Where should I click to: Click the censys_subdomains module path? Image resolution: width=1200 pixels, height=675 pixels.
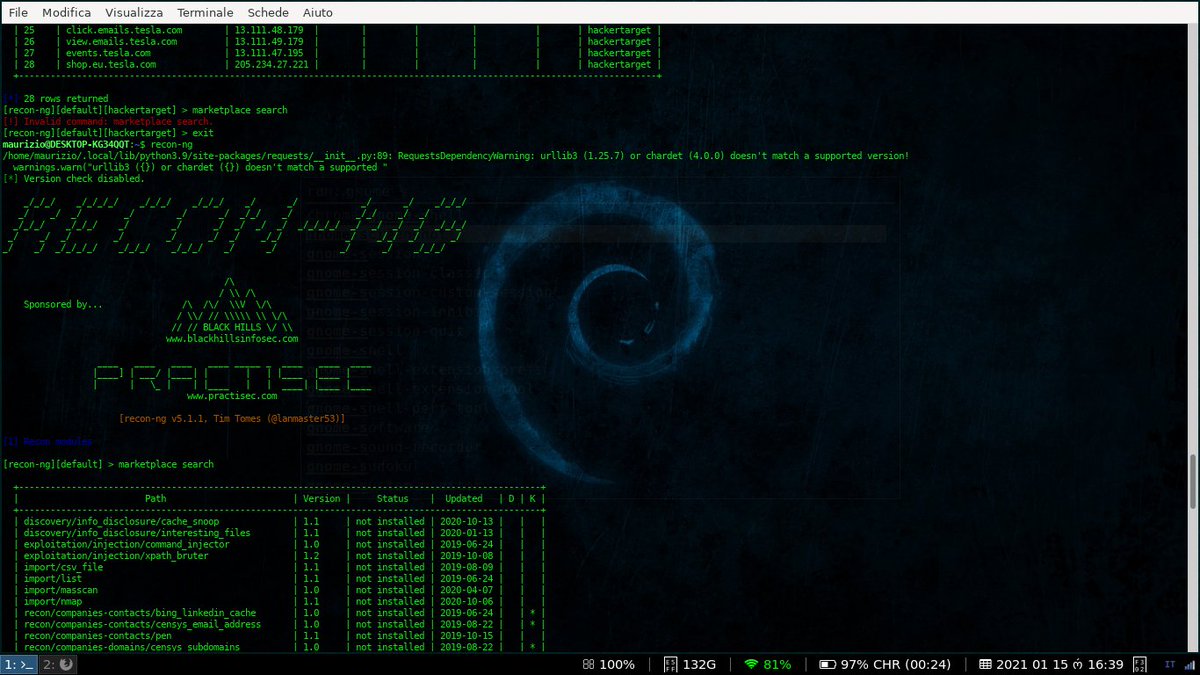coord(132,648)
